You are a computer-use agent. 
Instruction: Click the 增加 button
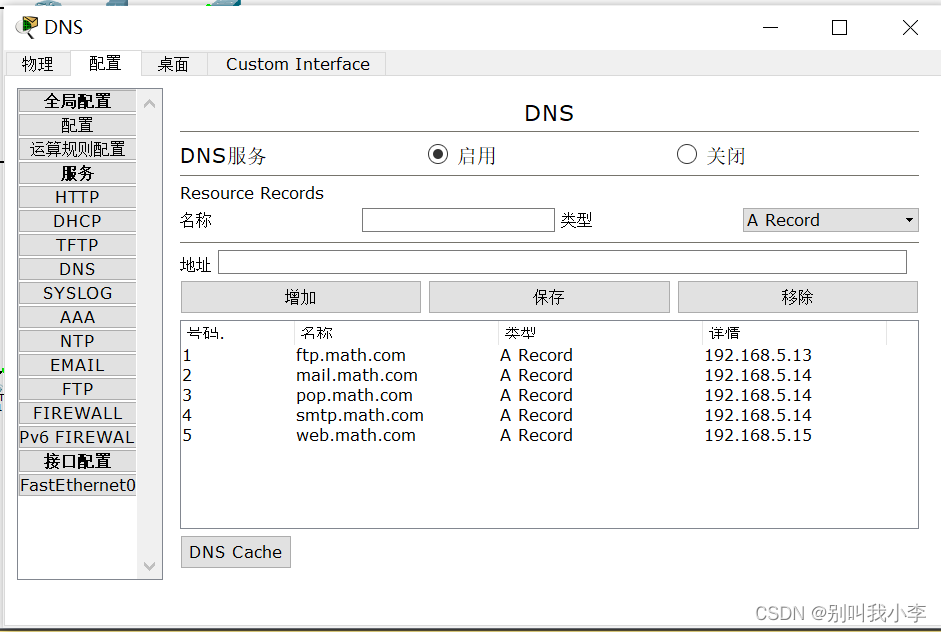(301, 297)
